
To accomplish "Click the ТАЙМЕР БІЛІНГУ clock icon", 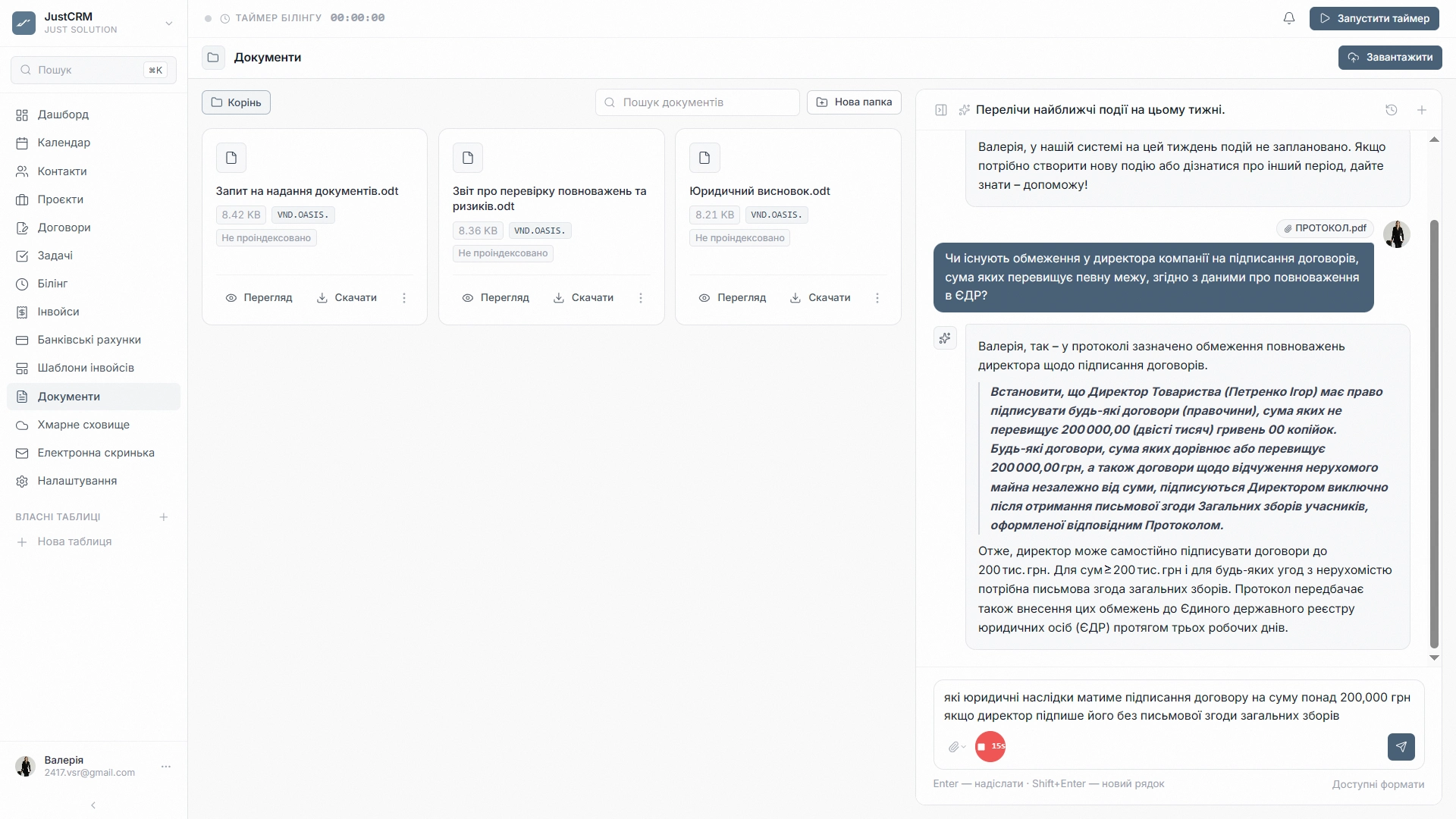I will [225, 18].
